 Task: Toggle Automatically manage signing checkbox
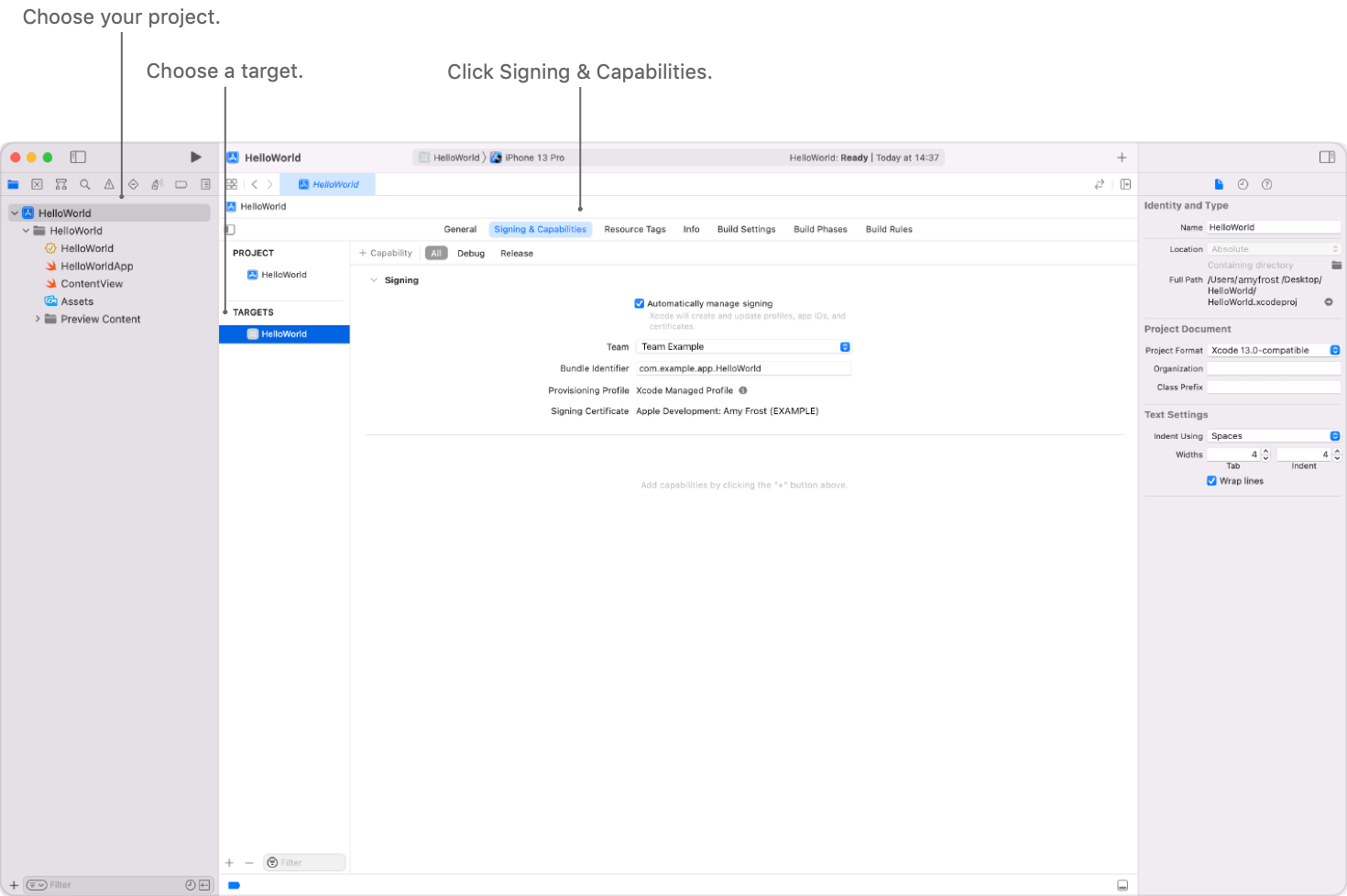640,303
